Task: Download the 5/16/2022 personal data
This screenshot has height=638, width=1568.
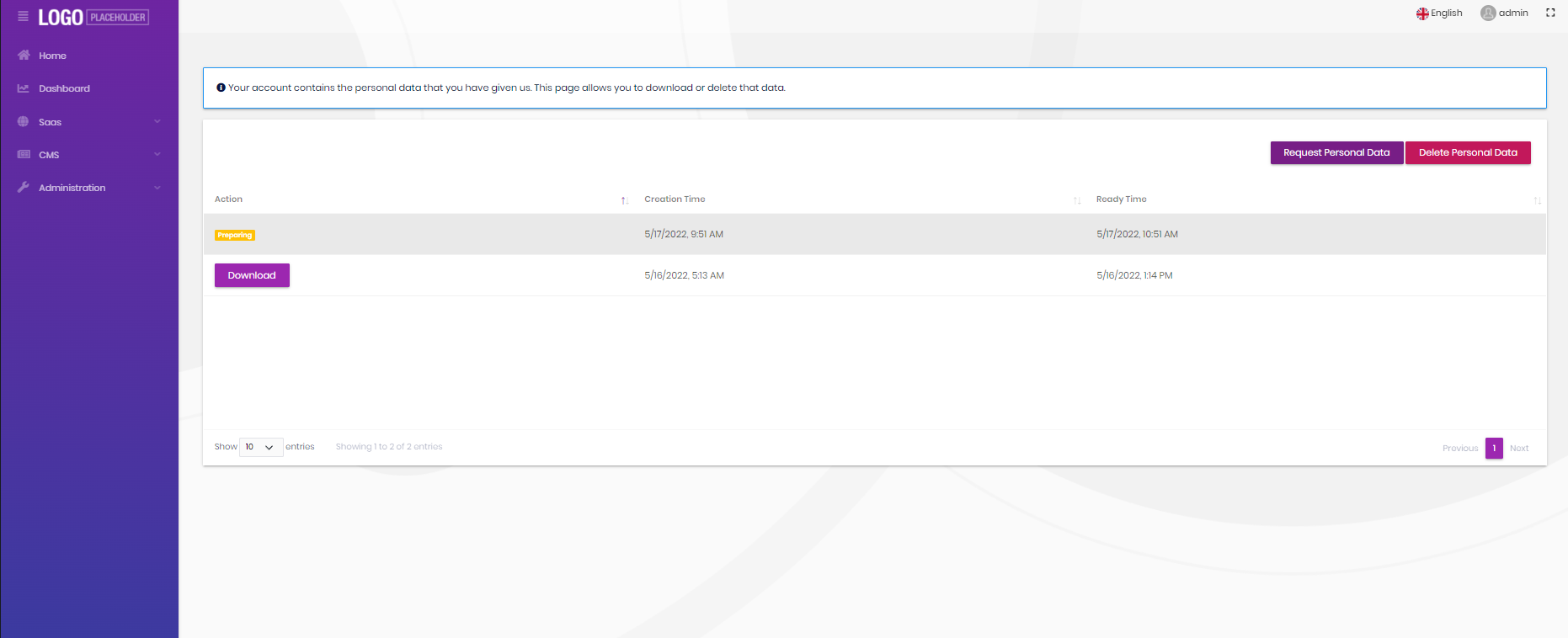Action: (252, 275)
